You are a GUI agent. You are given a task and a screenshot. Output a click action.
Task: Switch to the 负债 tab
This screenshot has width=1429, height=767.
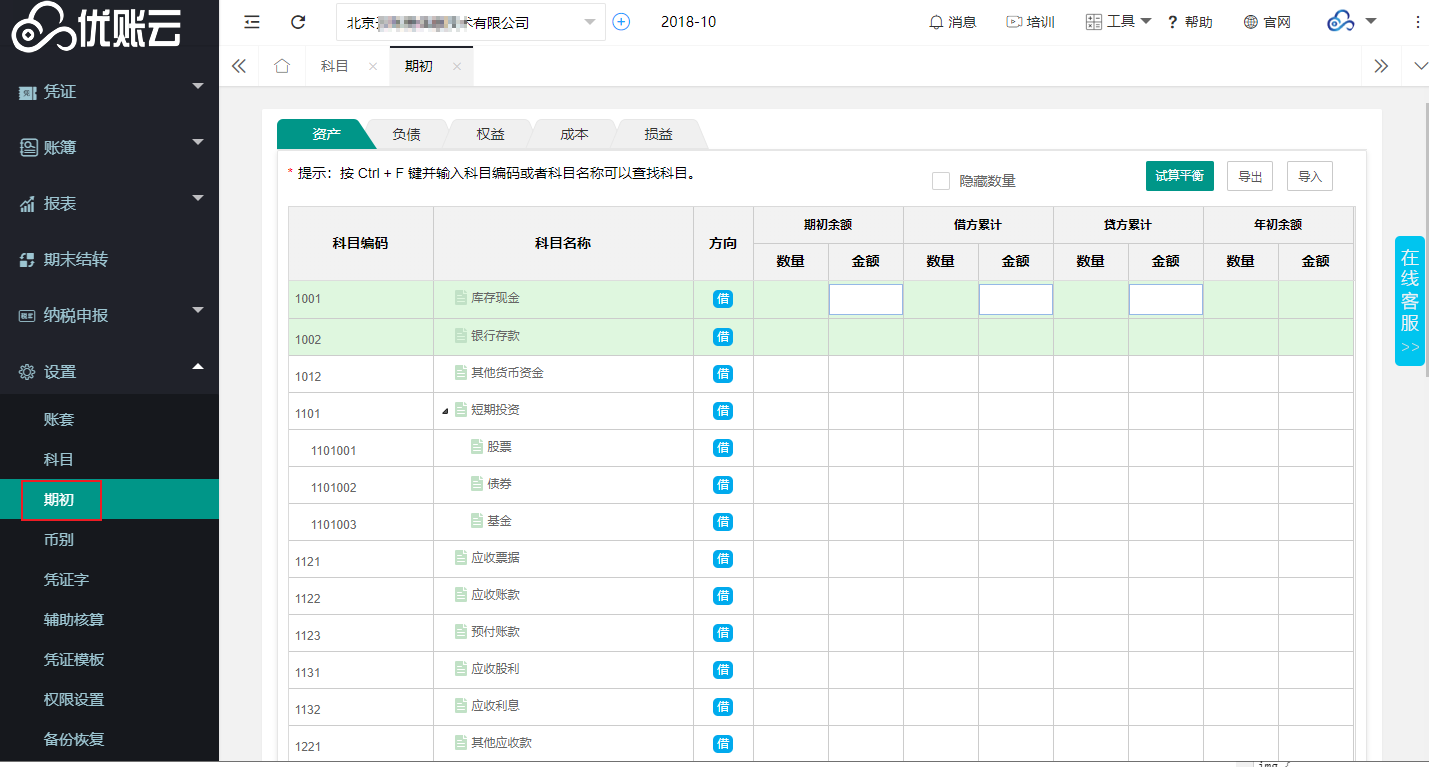coord(406,134)
